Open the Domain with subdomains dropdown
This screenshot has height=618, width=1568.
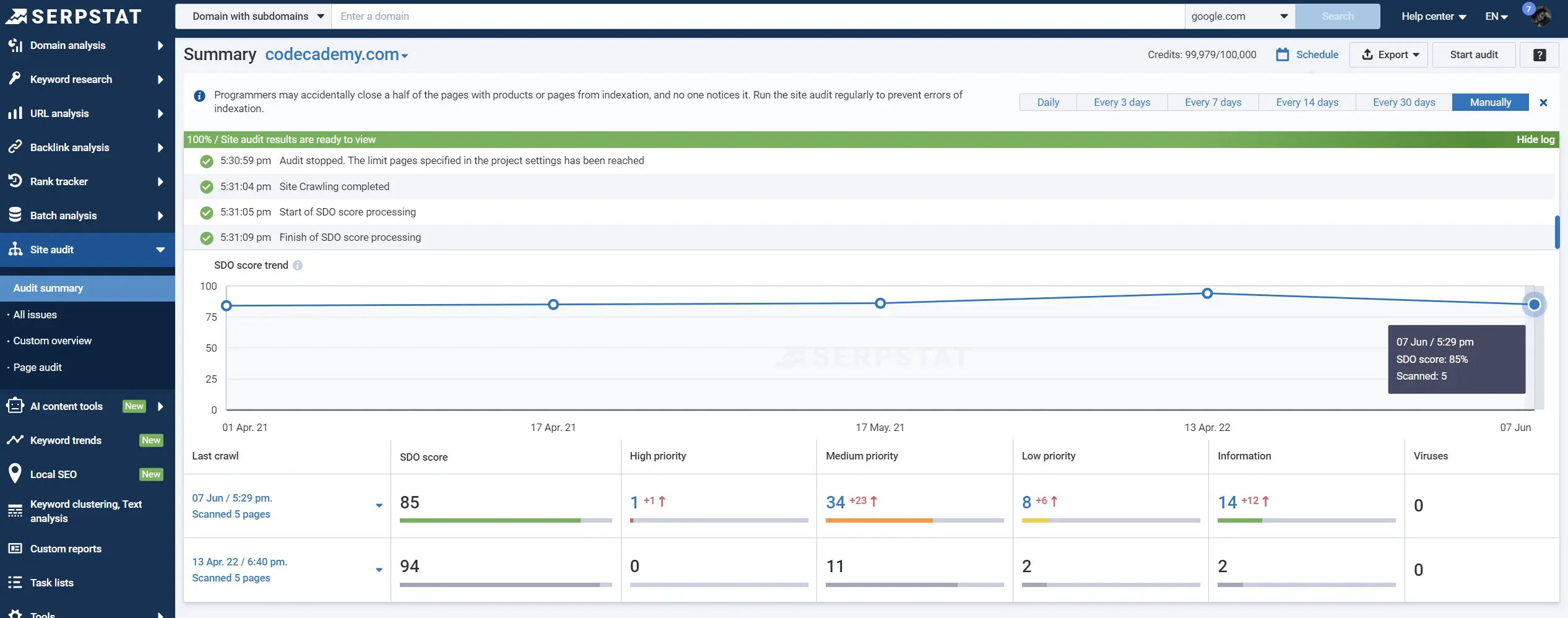(254, 16)
